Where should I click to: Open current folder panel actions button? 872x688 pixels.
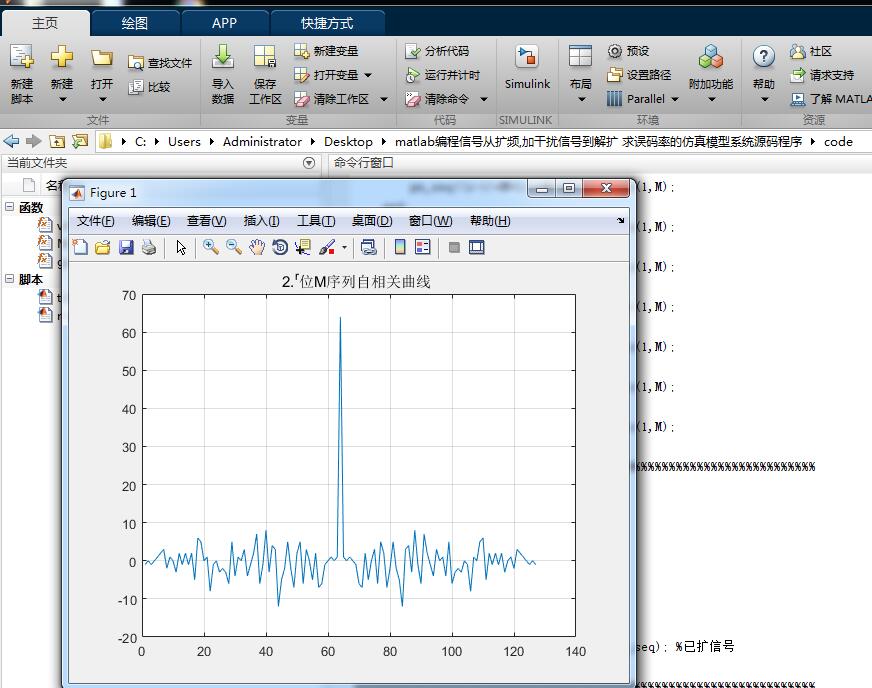pos(309,163)
